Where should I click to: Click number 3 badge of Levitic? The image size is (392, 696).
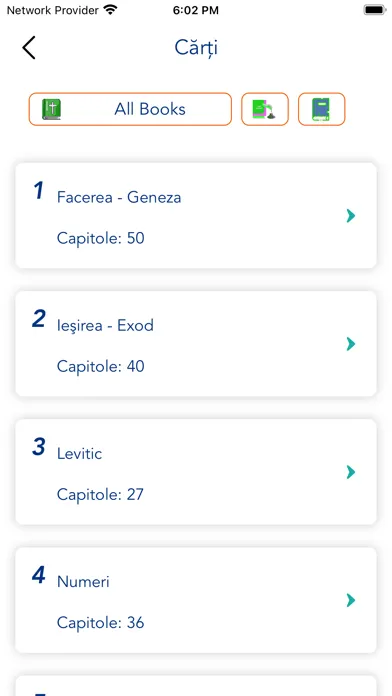click(x=39, y=447)
